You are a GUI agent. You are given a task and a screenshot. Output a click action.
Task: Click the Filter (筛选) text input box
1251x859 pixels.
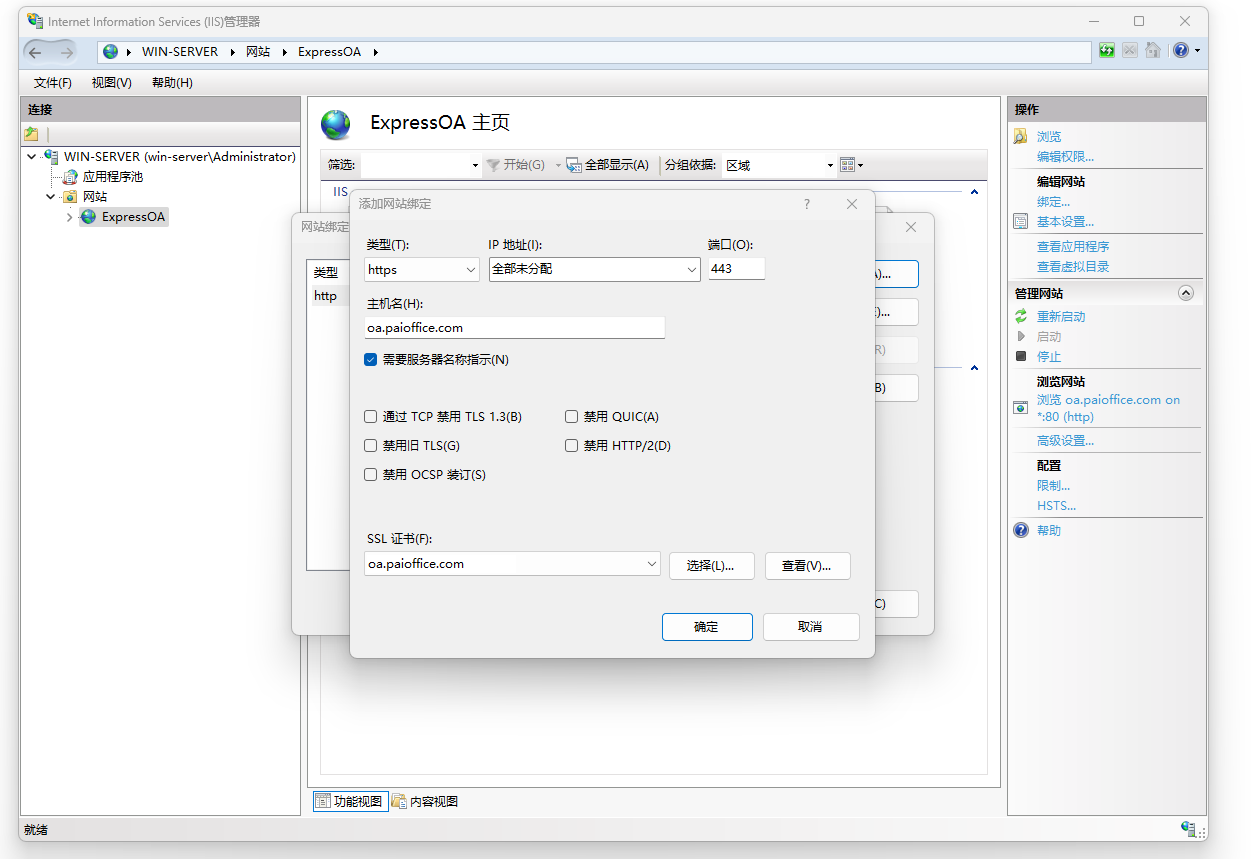(414, 165)
